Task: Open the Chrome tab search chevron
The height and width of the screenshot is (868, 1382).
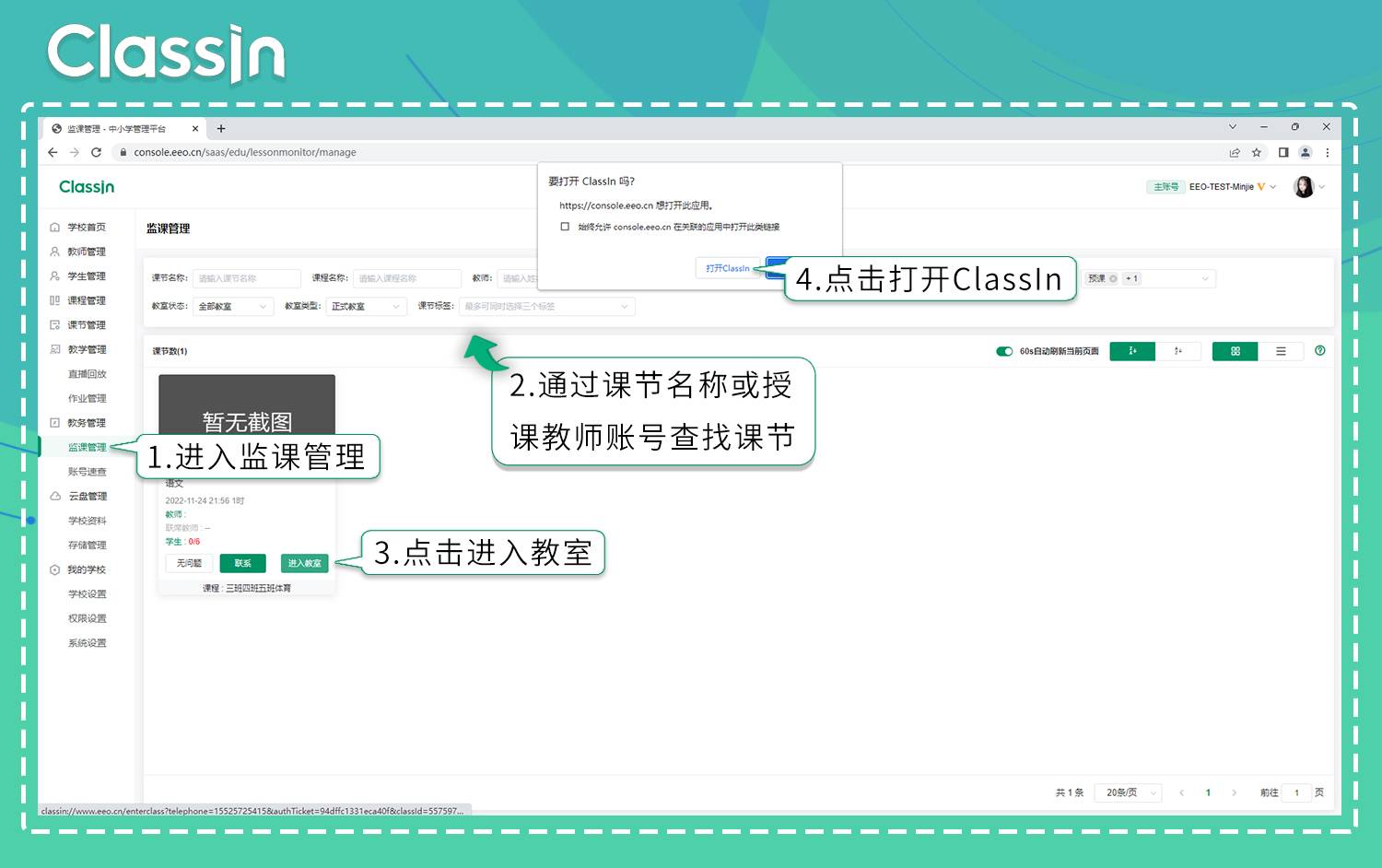Action: pos(1233,127)
